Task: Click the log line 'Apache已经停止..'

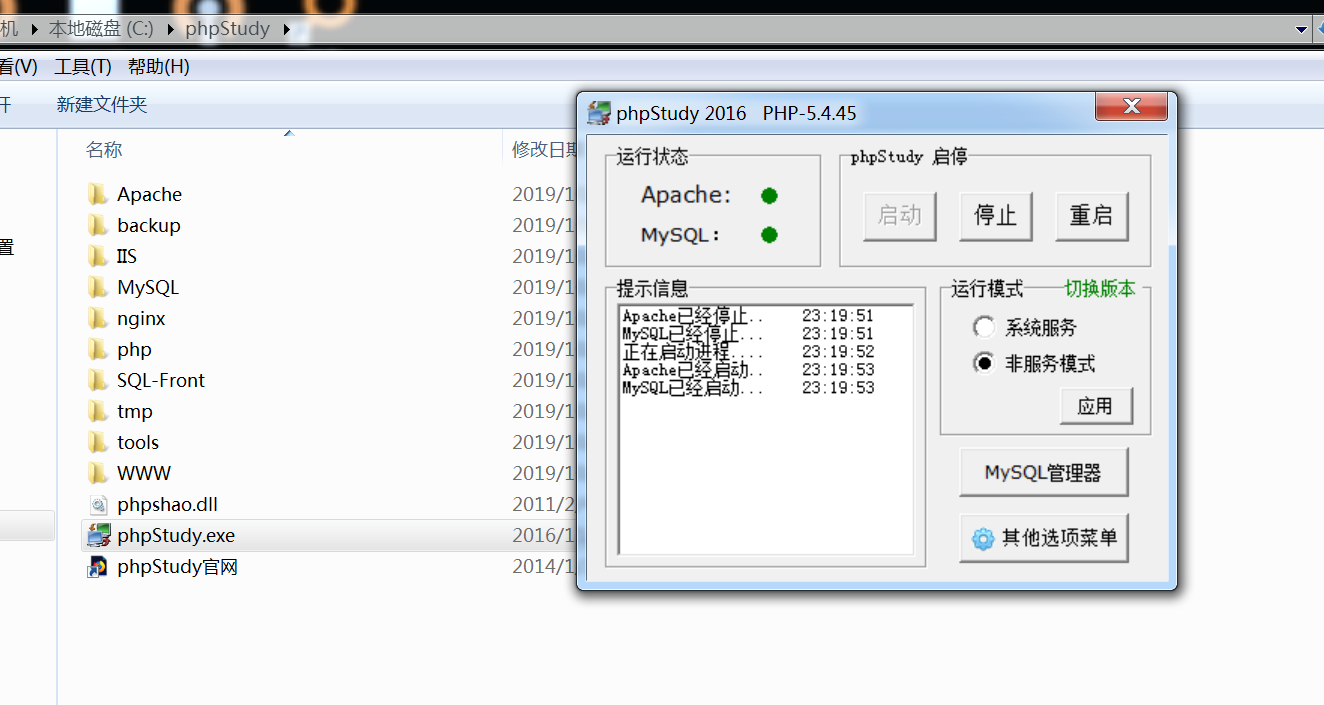Action: [x=748, y=316]
